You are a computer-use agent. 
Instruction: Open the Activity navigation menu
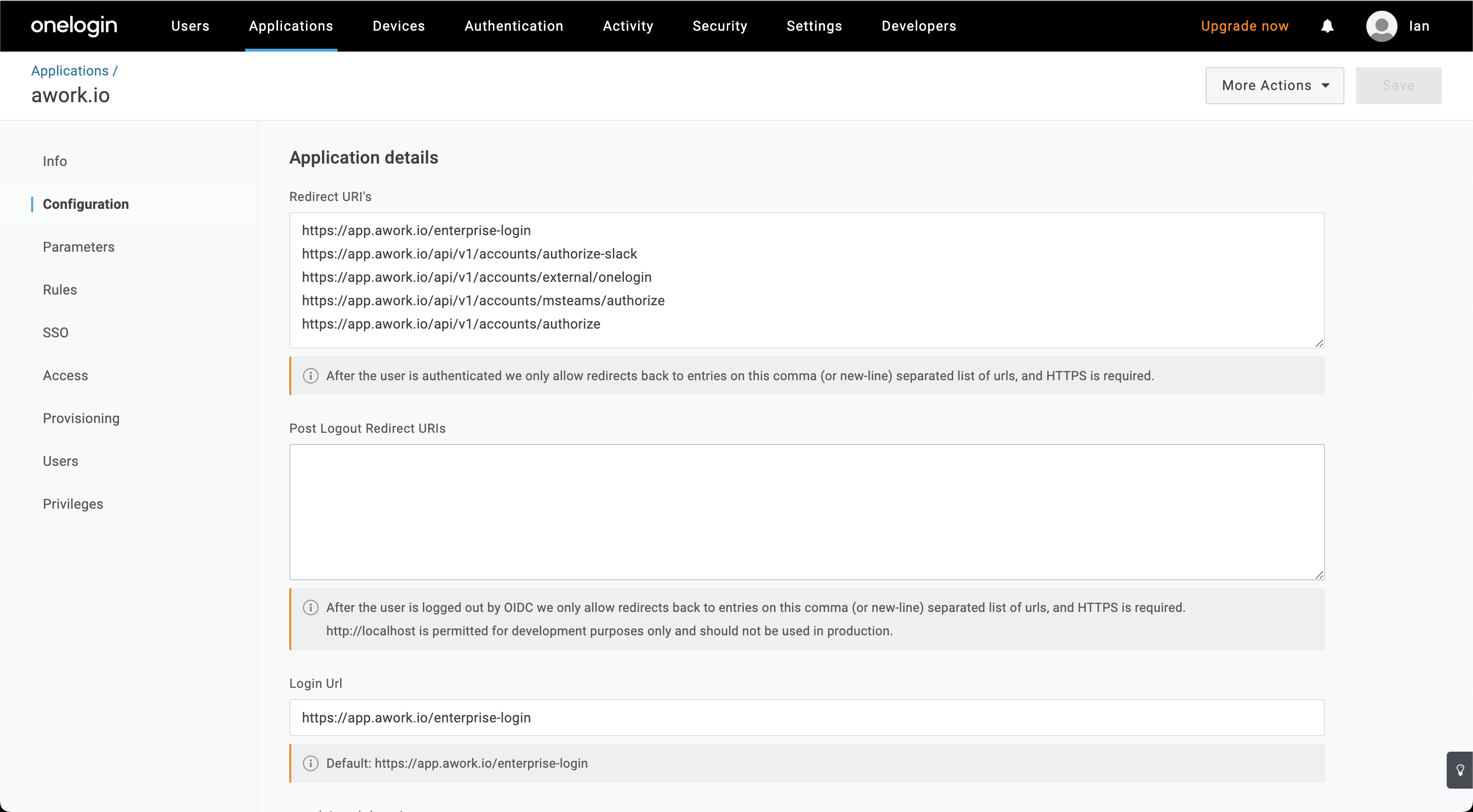(628, 26)
